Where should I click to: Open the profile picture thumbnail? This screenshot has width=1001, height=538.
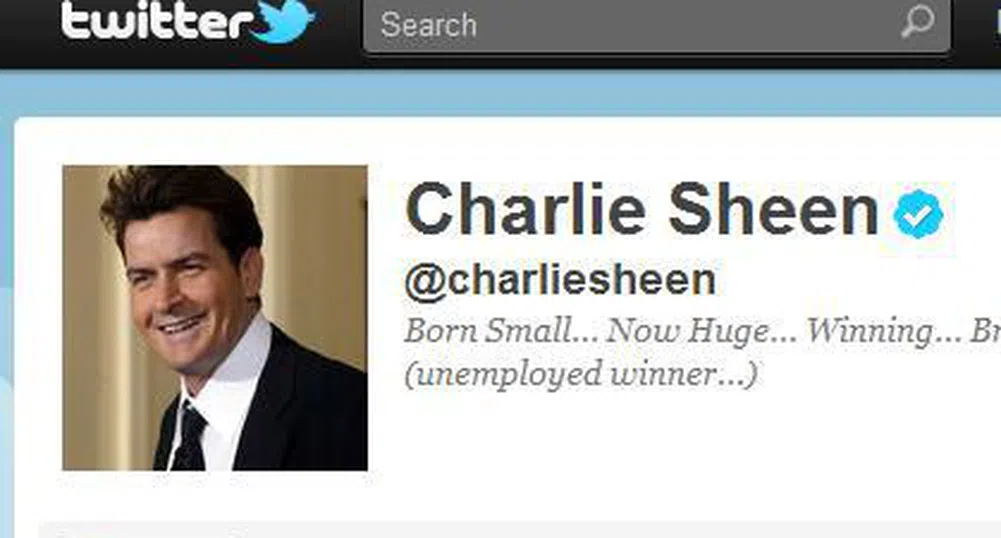[215, 318]
